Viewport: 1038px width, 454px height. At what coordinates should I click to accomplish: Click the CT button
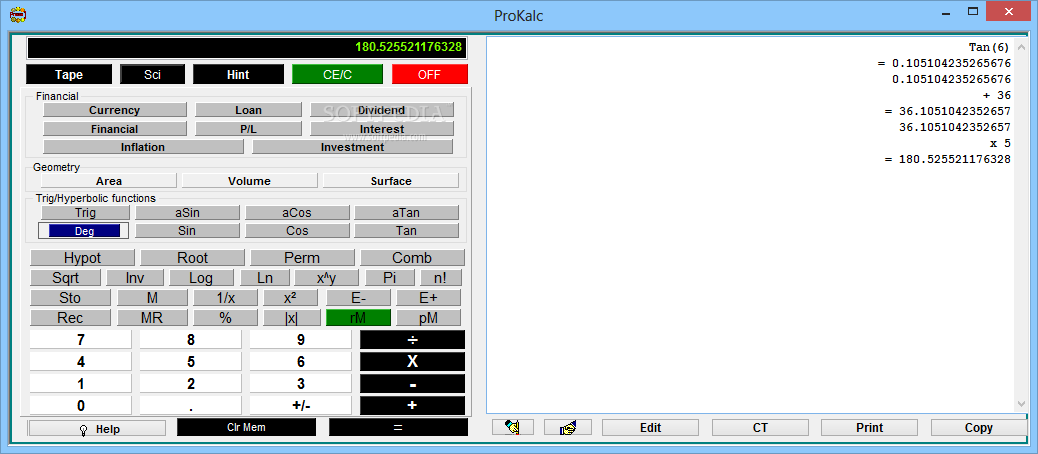pos(760,428)
